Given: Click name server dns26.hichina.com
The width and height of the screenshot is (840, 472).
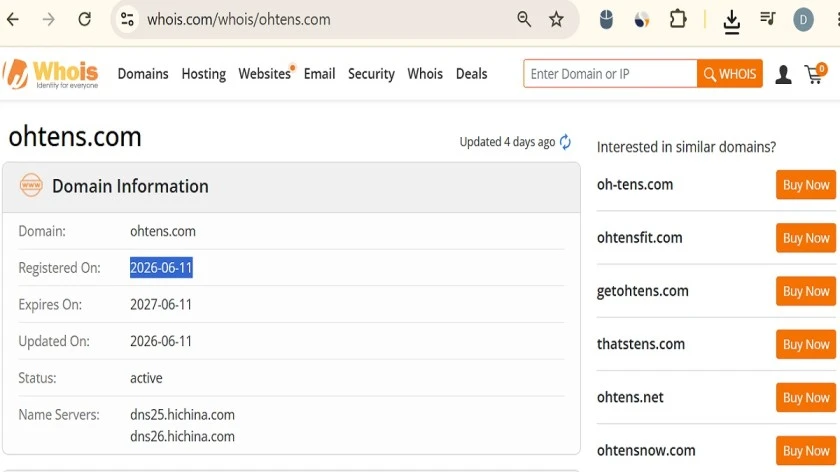Looking at the screenshot, I should (x=182, y=437).
